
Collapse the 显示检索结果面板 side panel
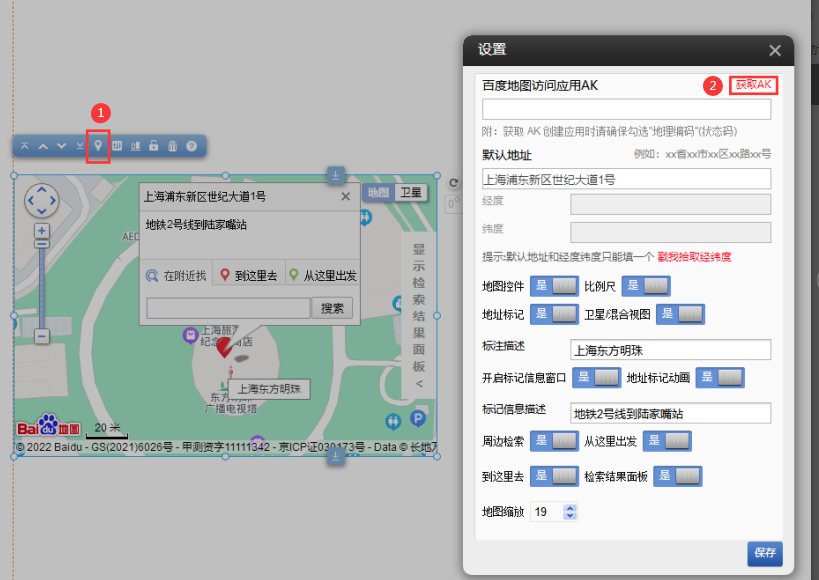coord(419,382)
